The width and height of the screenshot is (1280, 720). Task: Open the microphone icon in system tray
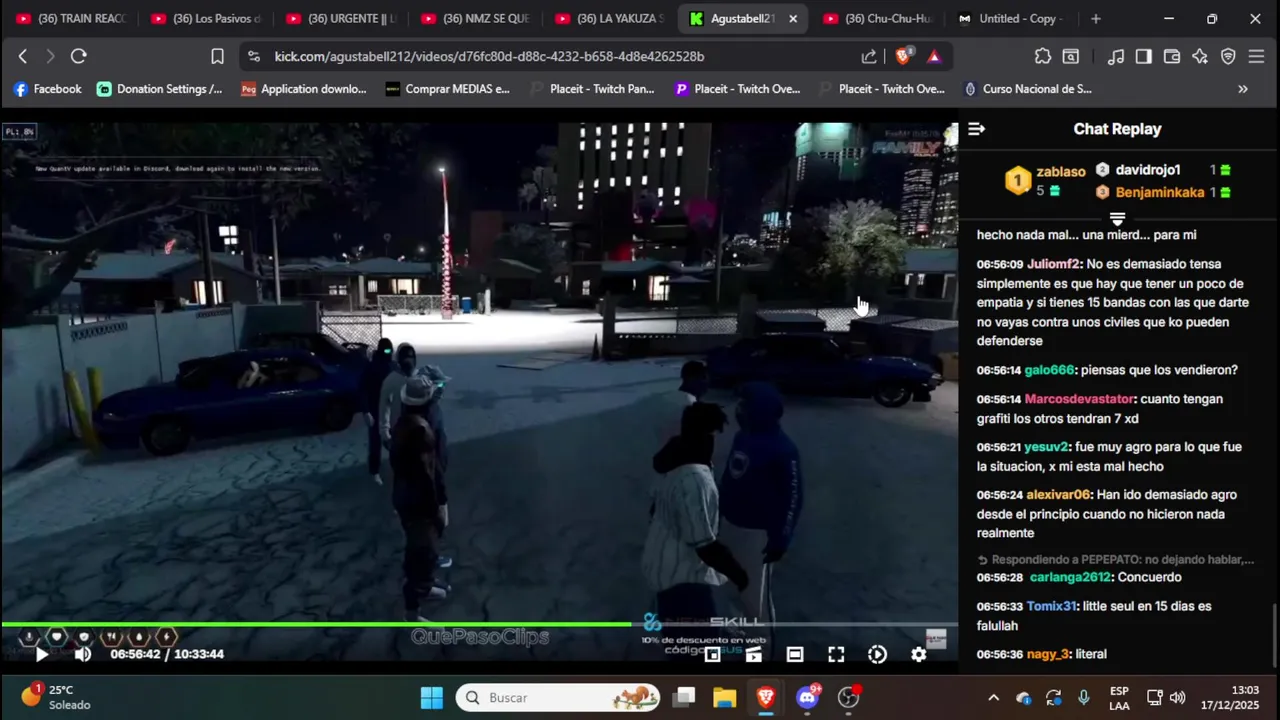coord(1084,698)
